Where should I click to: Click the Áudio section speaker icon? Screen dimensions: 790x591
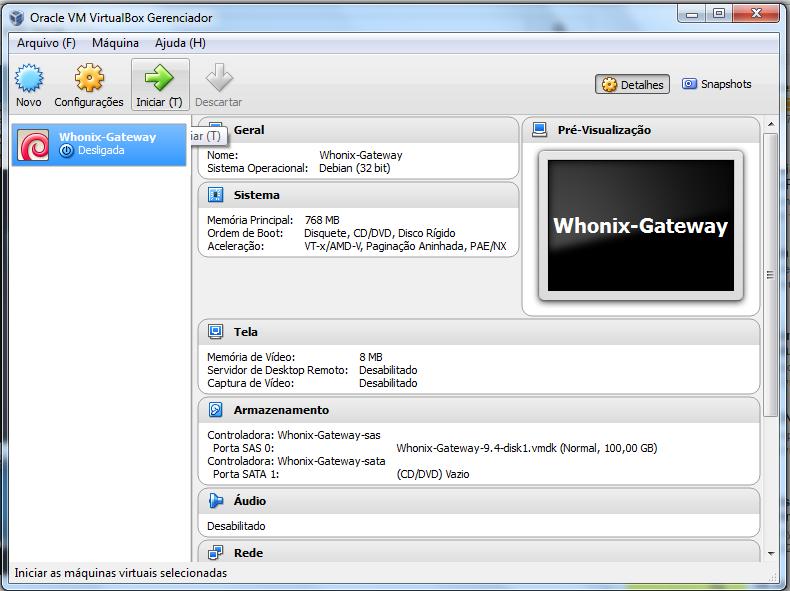(216, 501)
